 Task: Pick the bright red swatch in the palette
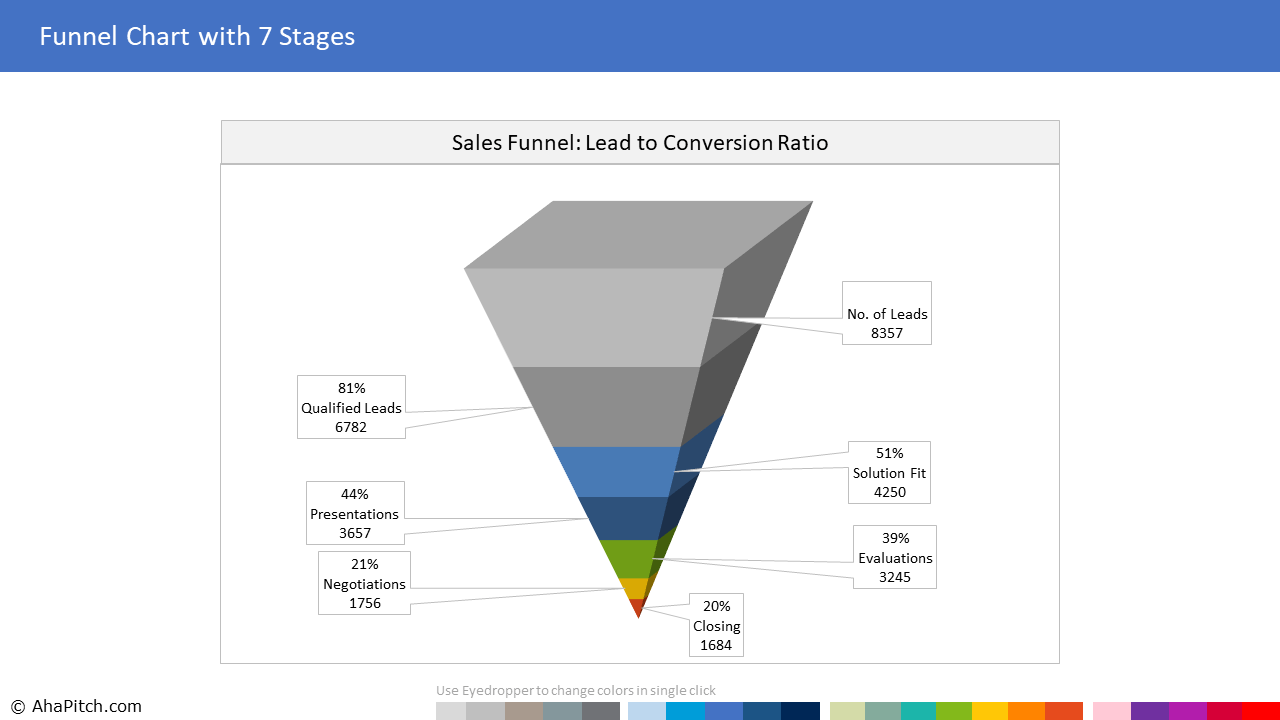pyautogui.click(x=1261, y=711)
